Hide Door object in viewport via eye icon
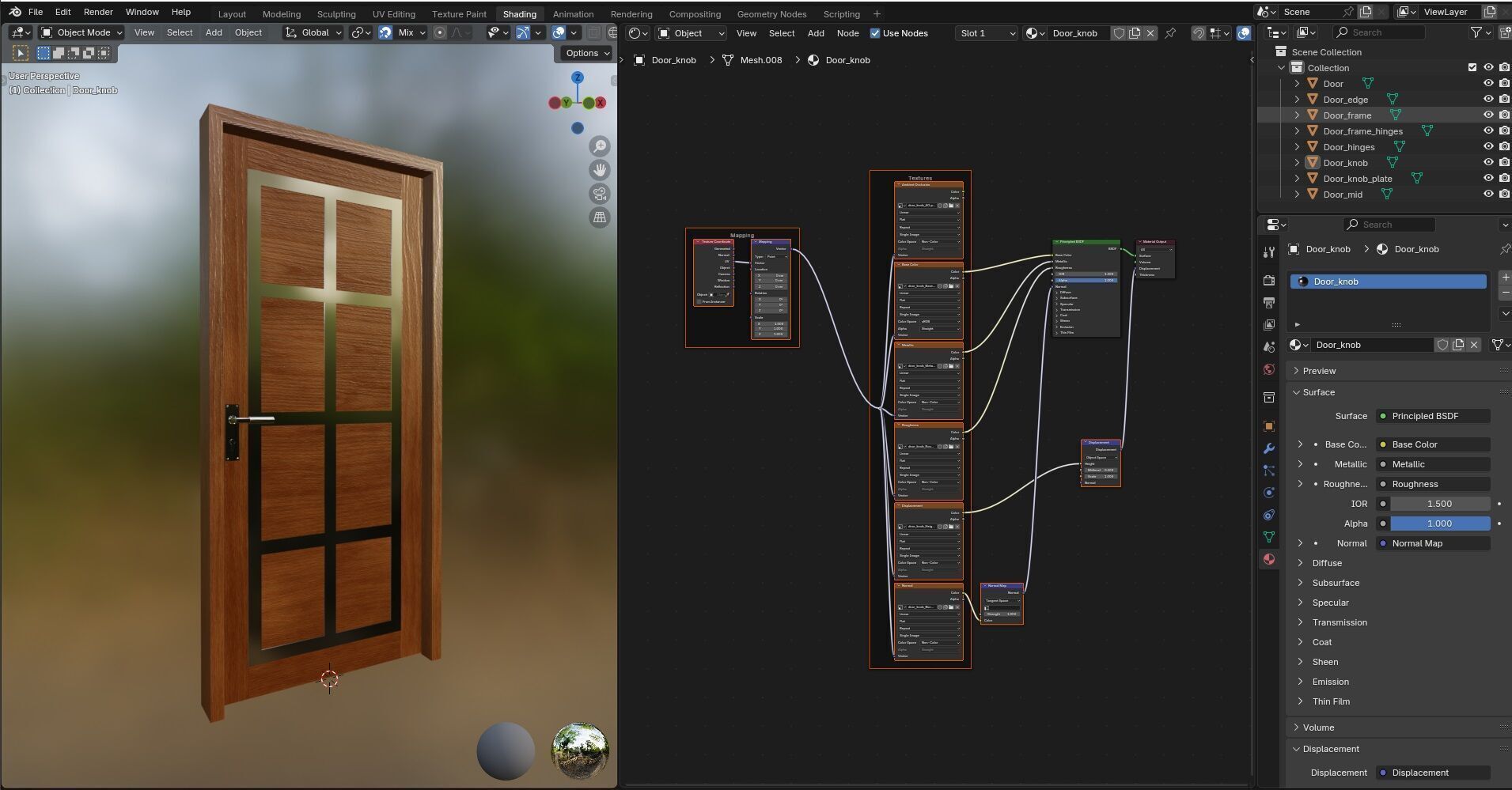 (1488, 84)
